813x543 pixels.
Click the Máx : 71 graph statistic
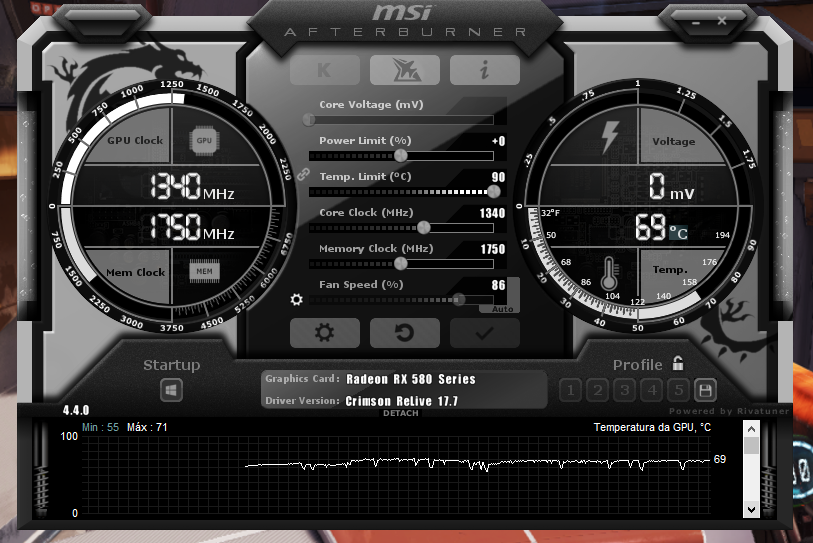coord(147,427)
